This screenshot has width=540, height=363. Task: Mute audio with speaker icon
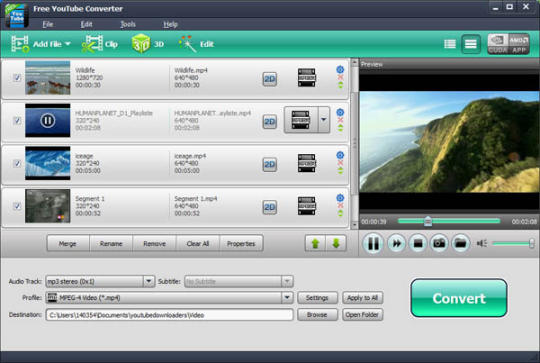[x=481, y=244]
